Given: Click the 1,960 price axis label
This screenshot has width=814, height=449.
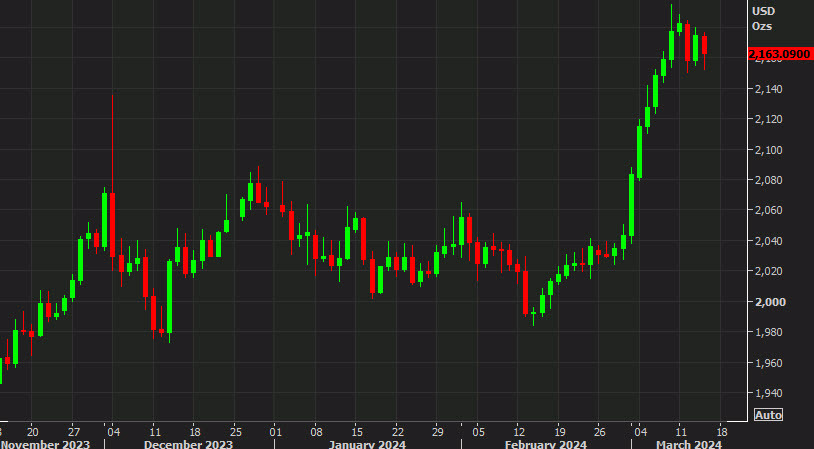Looking at the screenshot, I should click(768, 362).
